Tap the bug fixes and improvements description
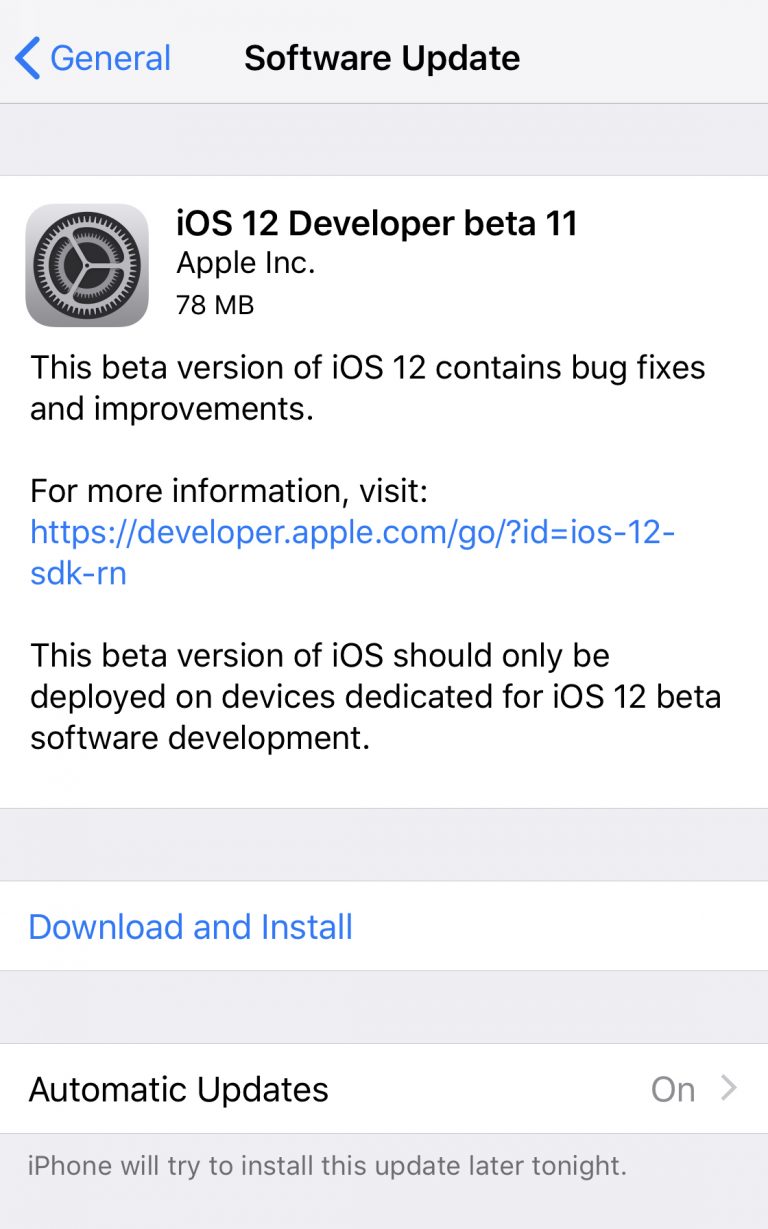 pos(367,388)
